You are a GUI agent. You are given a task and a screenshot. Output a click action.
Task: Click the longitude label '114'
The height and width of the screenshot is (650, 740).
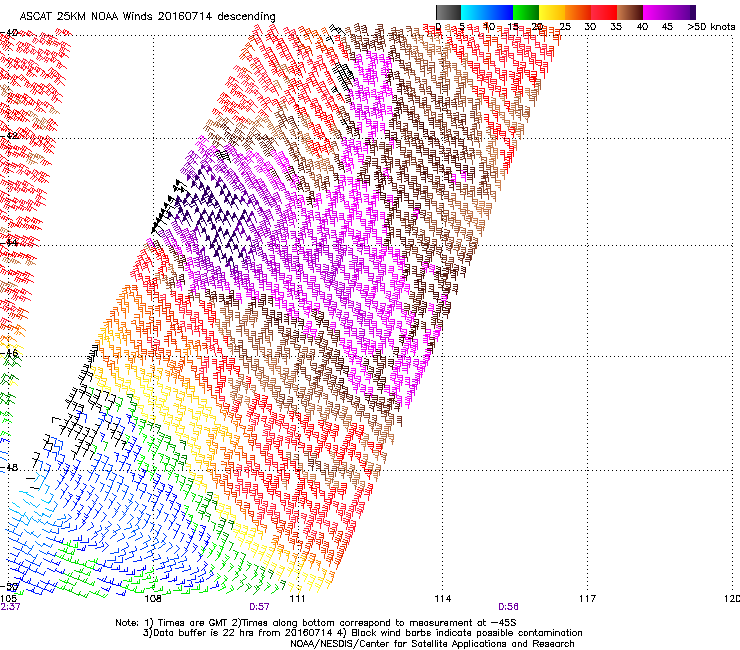(x=443, y=599)
